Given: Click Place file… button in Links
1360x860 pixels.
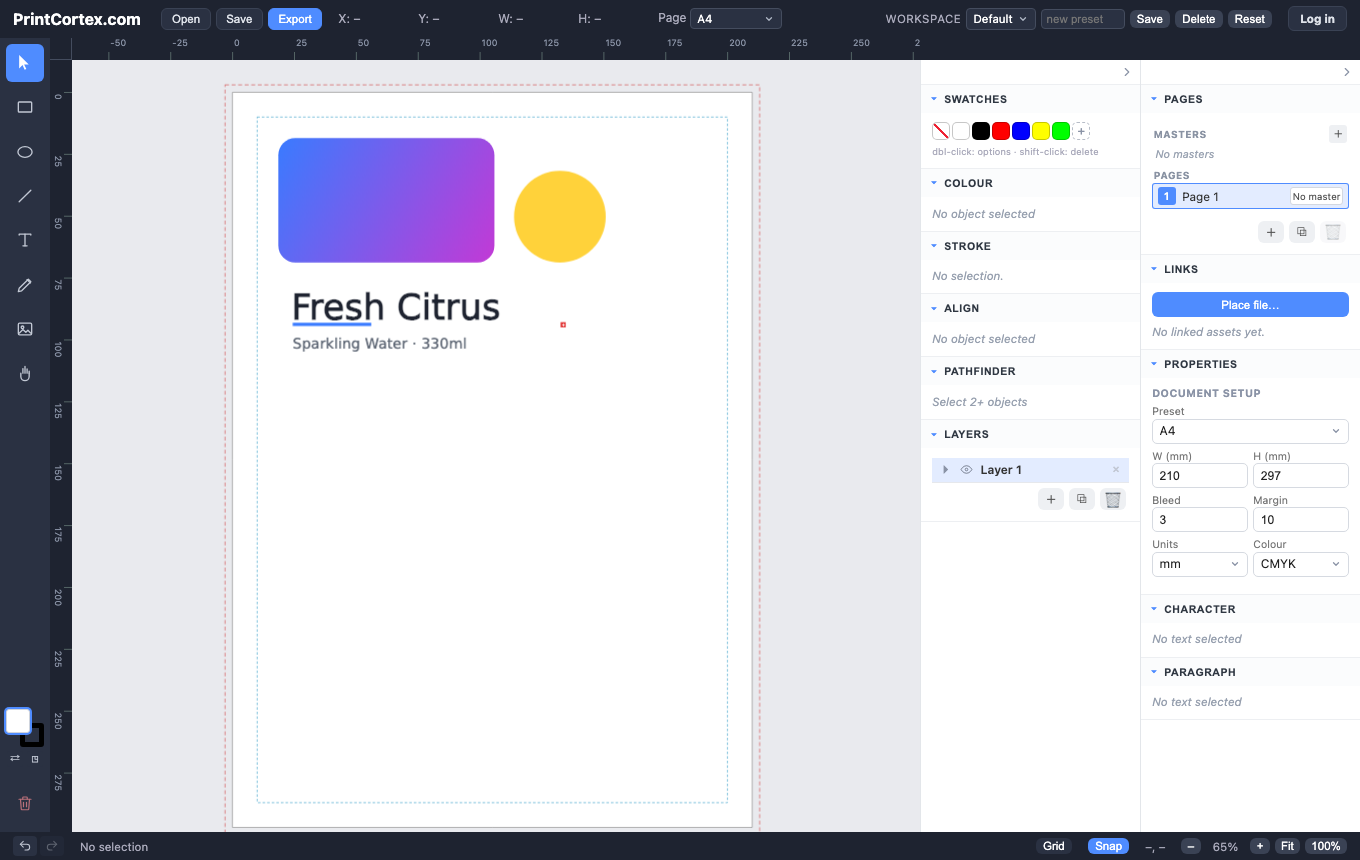Looking at the screenshot, I should (1250, 305).
